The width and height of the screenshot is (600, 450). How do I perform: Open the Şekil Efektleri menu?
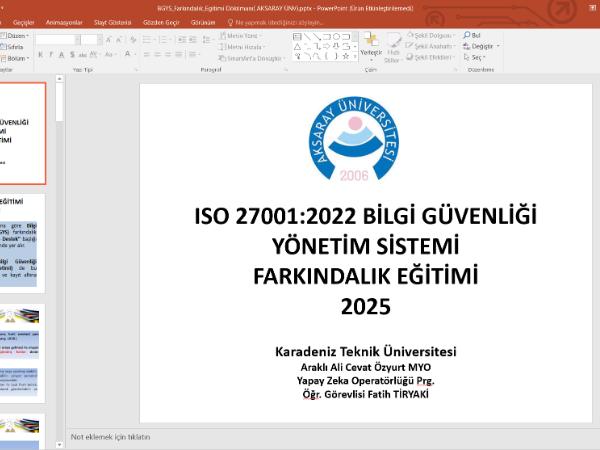pyautogui.click(x=430, y=57)
